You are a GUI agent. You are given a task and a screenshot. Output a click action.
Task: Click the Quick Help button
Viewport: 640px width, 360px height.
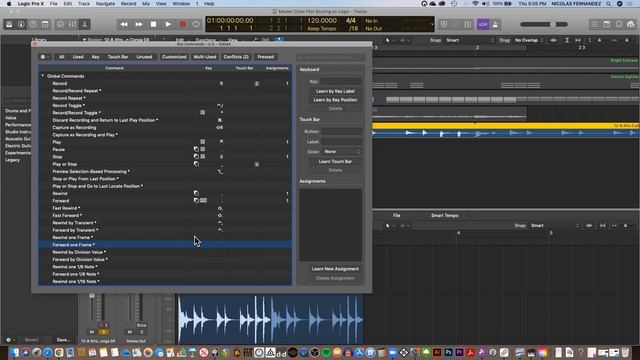pyautogui.click(x=33, y=24)
